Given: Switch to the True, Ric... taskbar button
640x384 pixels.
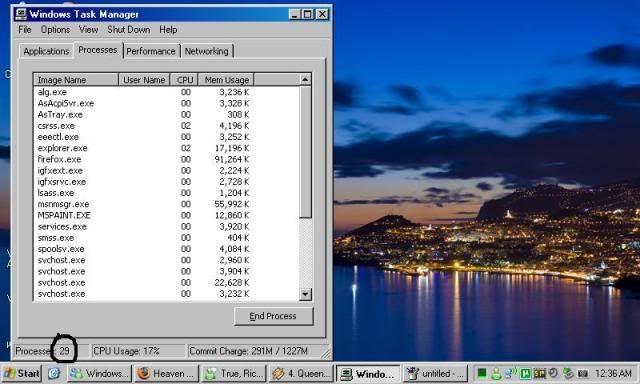Looking at the screenshot, I should coord(234,373).
